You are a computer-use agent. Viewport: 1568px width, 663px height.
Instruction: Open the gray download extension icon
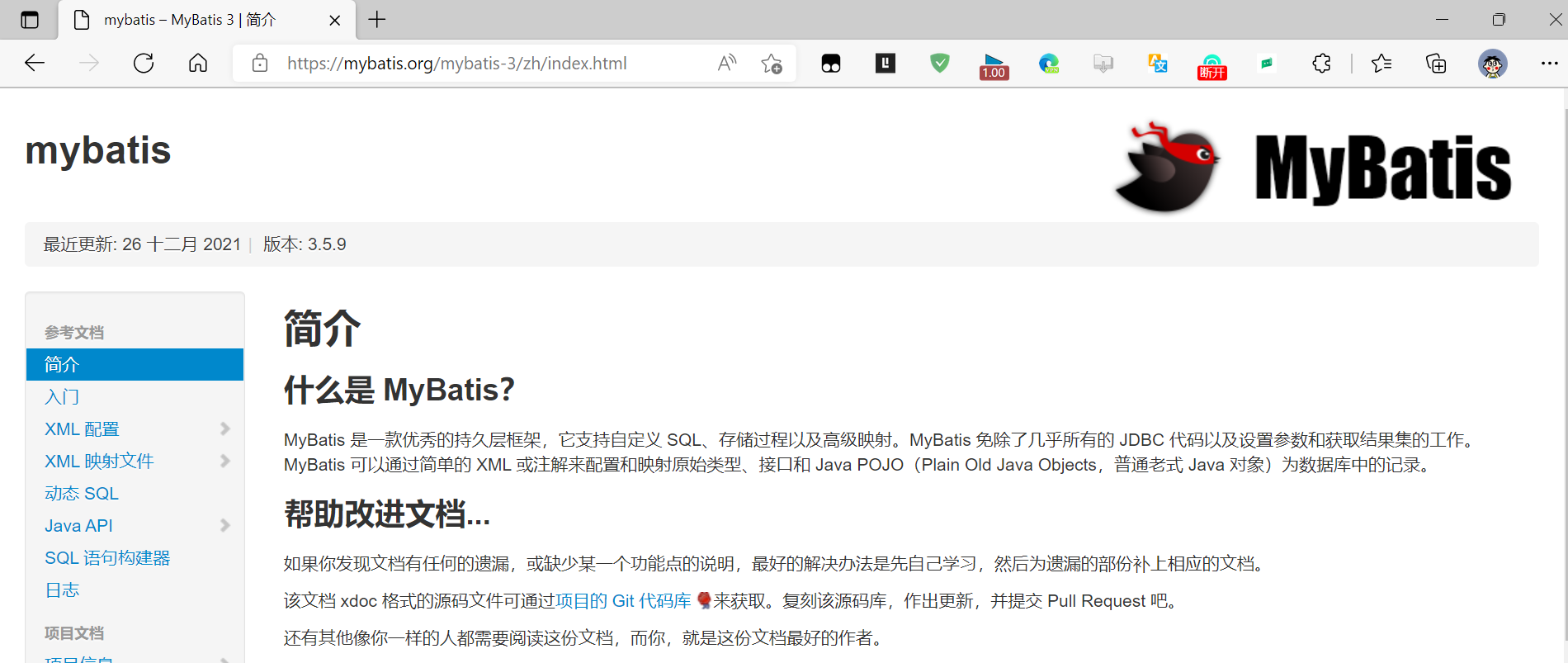click(1103, 63)
